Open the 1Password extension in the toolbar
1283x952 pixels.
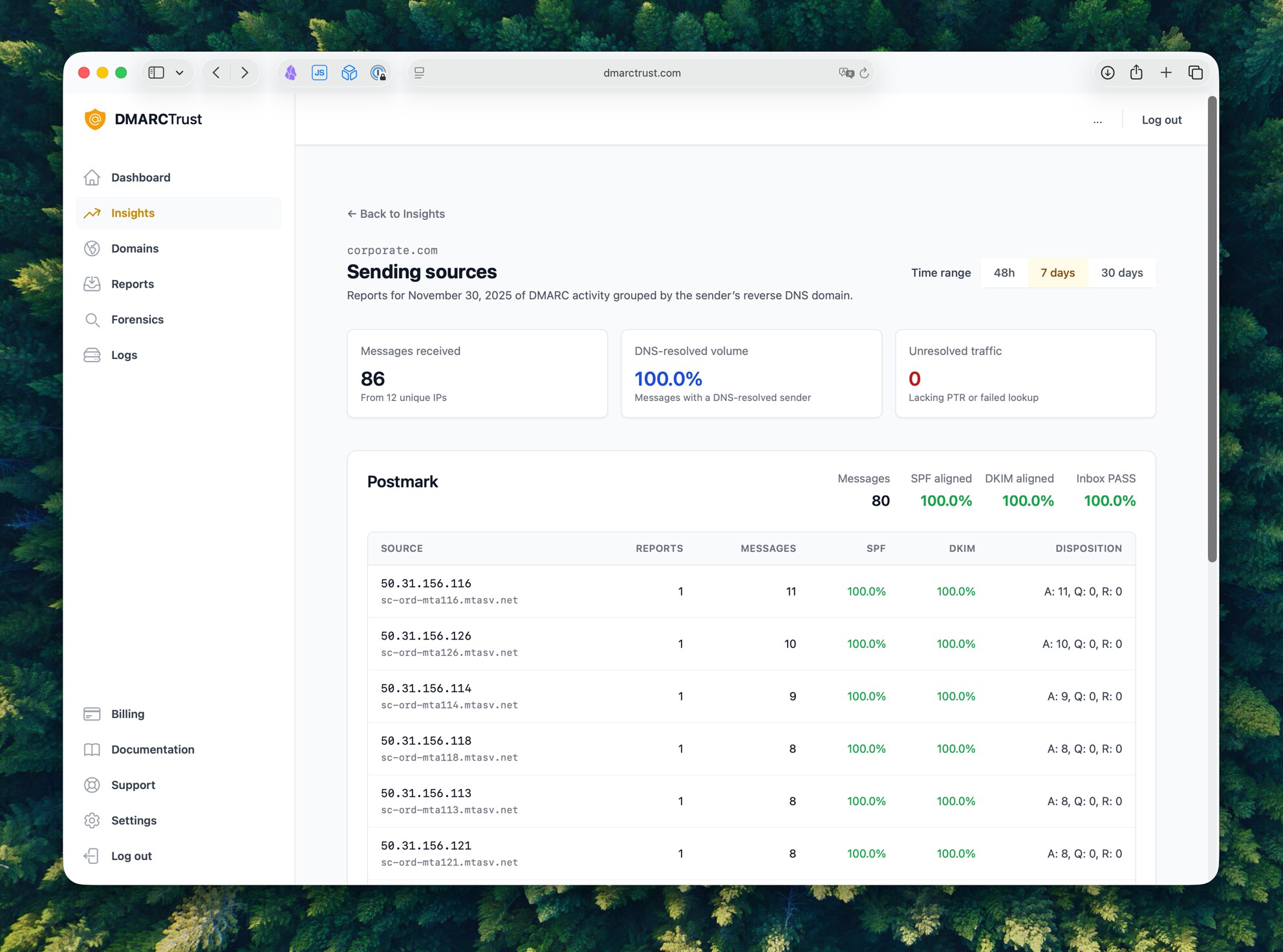pyautogui.click(x=379, y=72)
